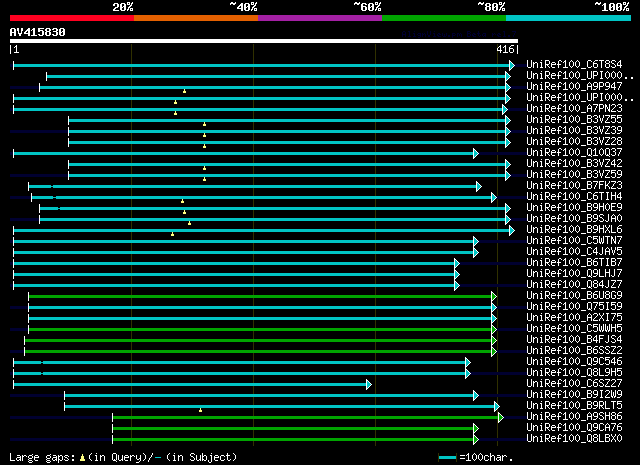
Task: Click the arrowhead ending the Q9C546 alignment bar
Action: (468, 363)
